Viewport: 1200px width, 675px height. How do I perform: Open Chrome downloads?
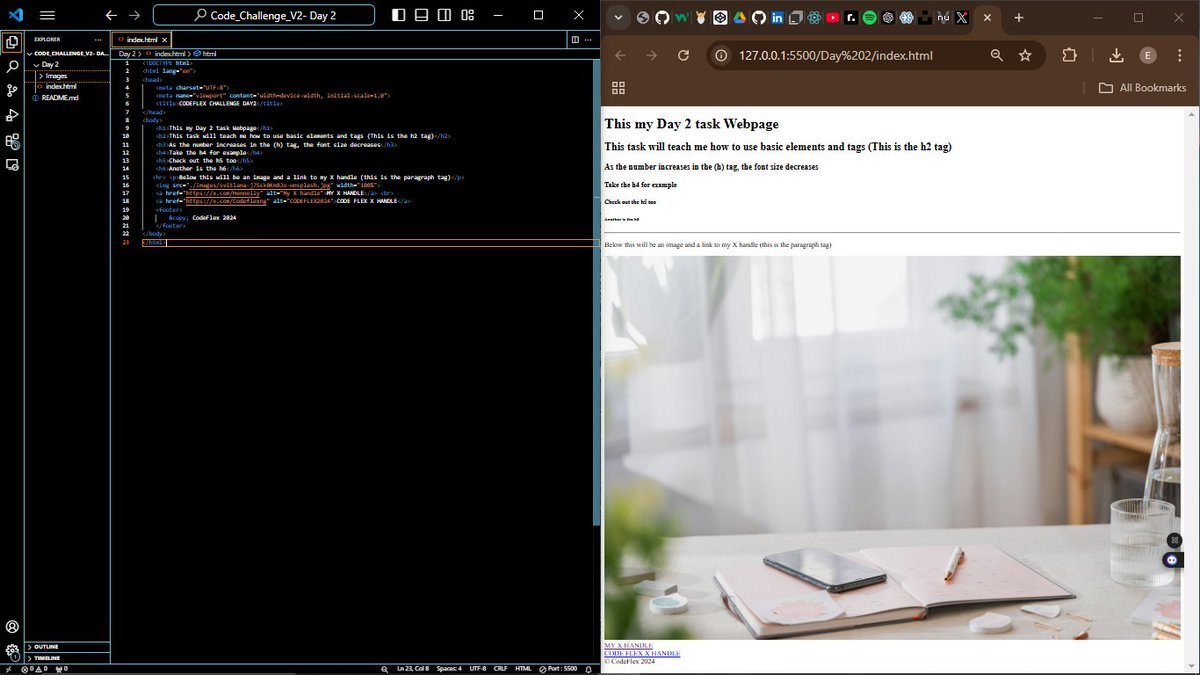1117,55
